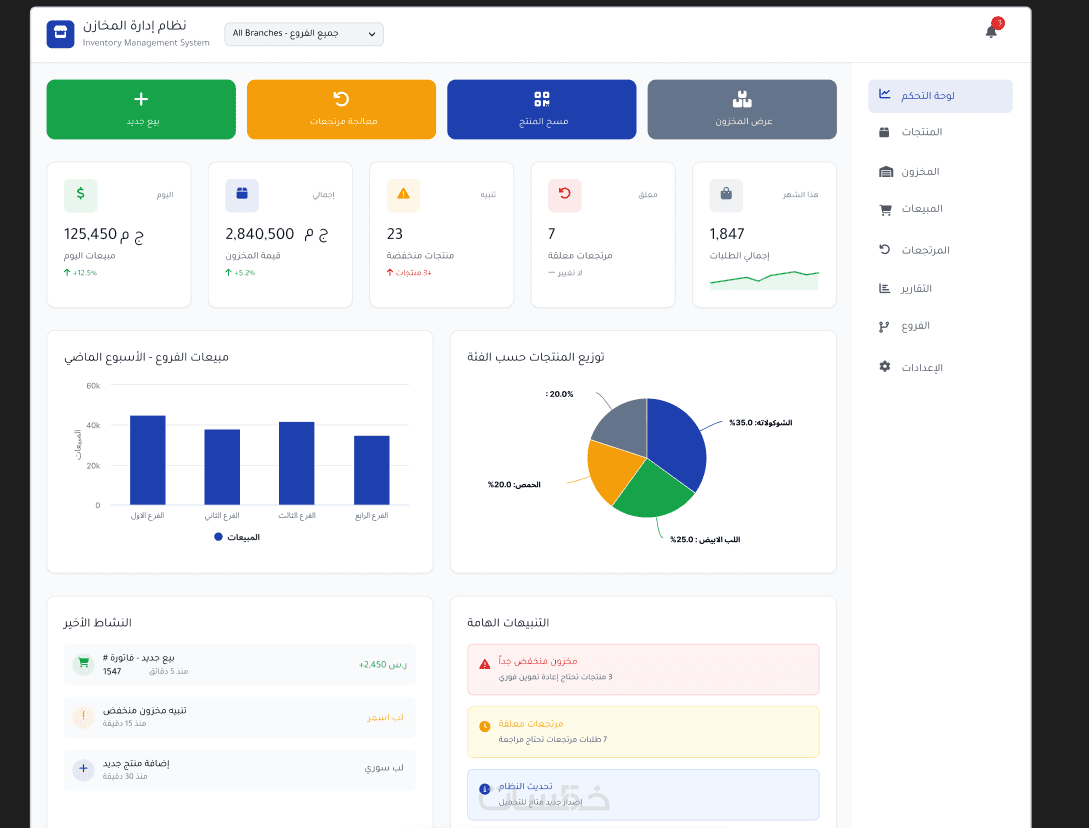Expand the All Branches dropdown
The height and width of the screenshot is (828, 1089).
click(304, 34)
